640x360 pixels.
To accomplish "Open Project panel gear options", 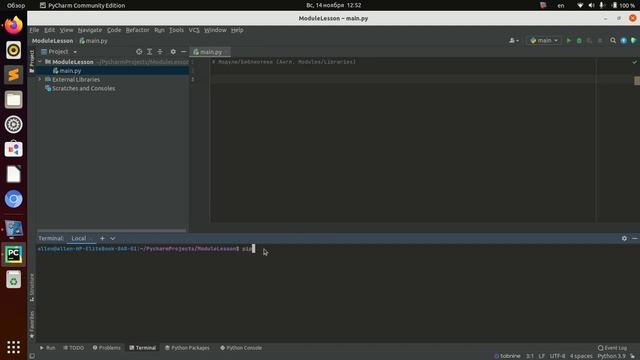I will click(x=173, y=52).
